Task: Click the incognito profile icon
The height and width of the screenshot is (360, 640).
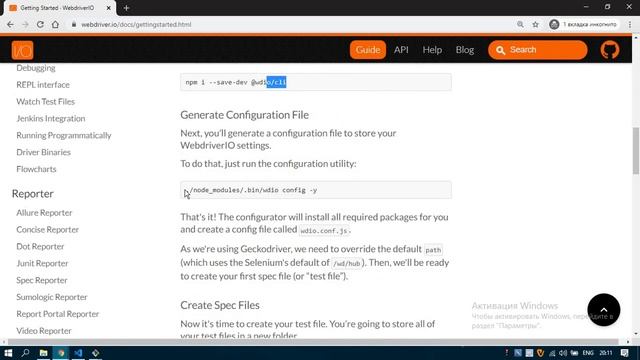Action: (554, 24)
